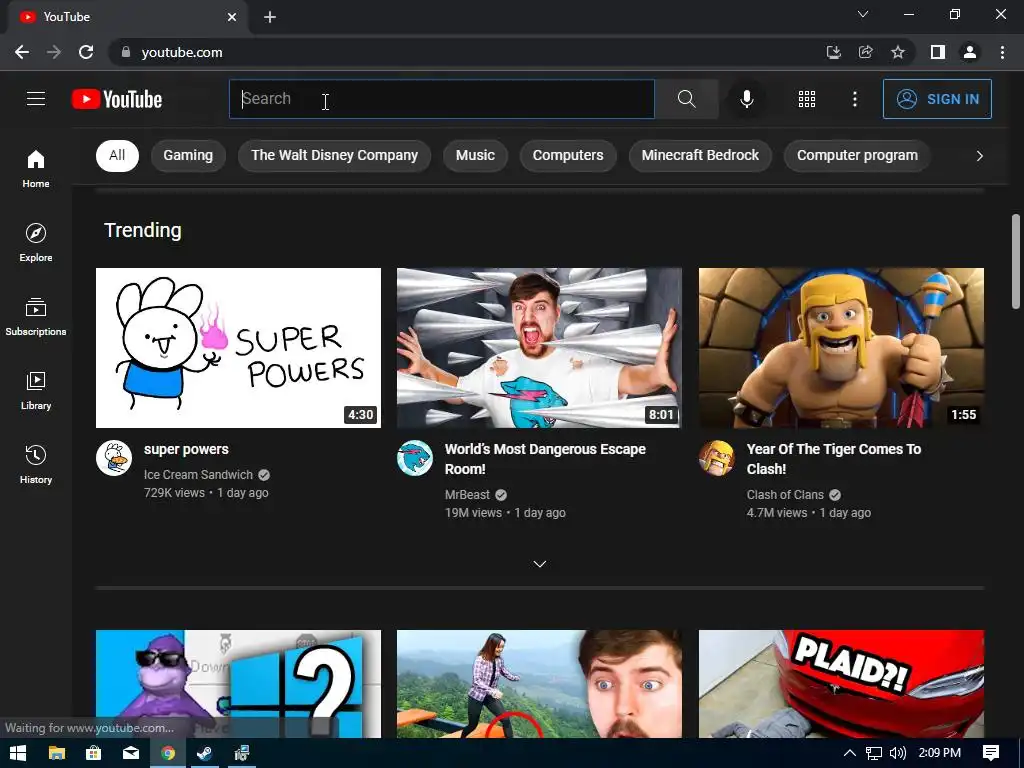
Task: Open File Explorer from taskbar
Action: pyautogui.click(x=57, y=753)
